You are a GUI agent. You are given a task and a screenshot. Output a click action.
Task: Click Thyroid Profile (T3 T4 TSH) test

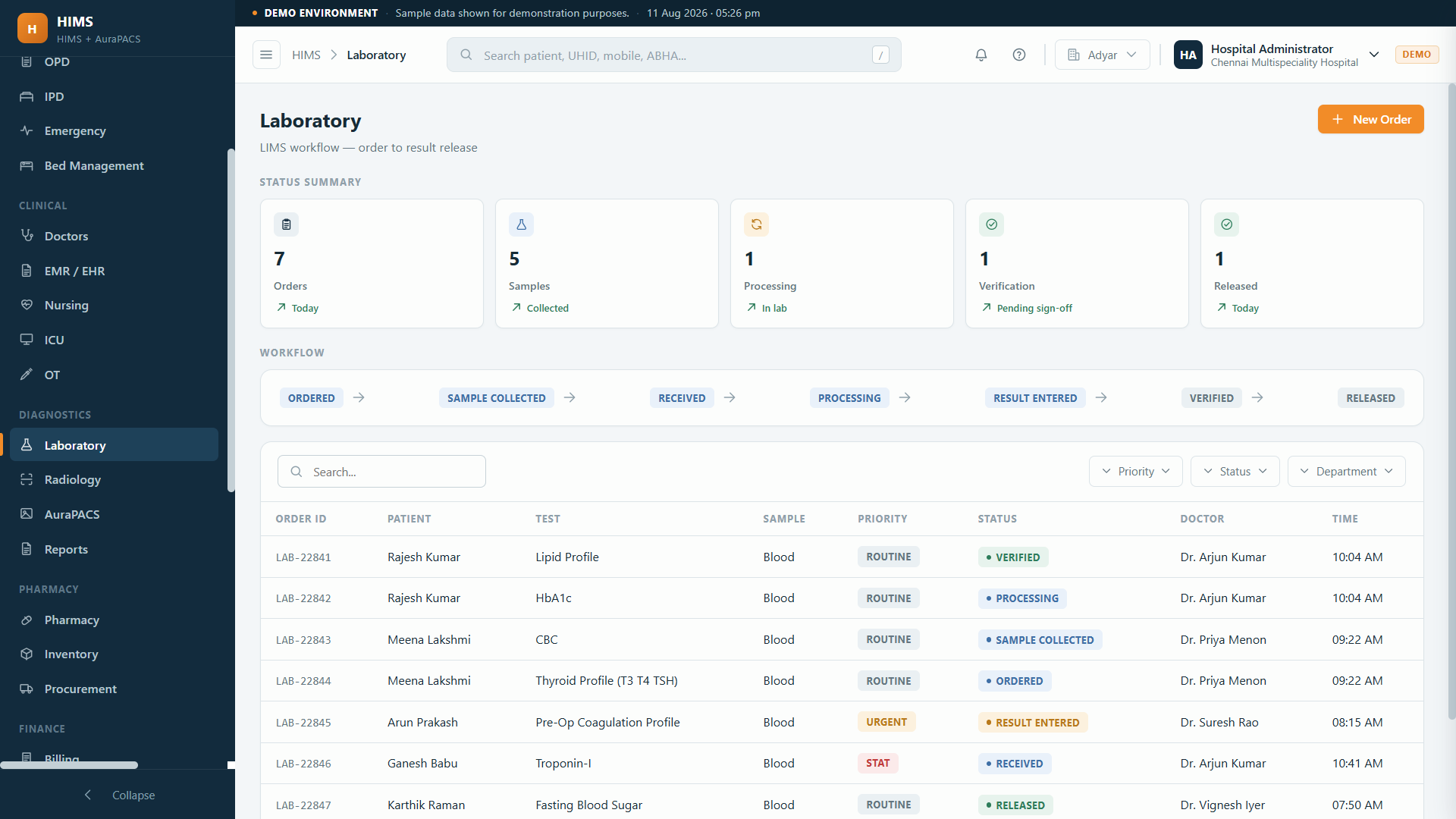[607, 680]
